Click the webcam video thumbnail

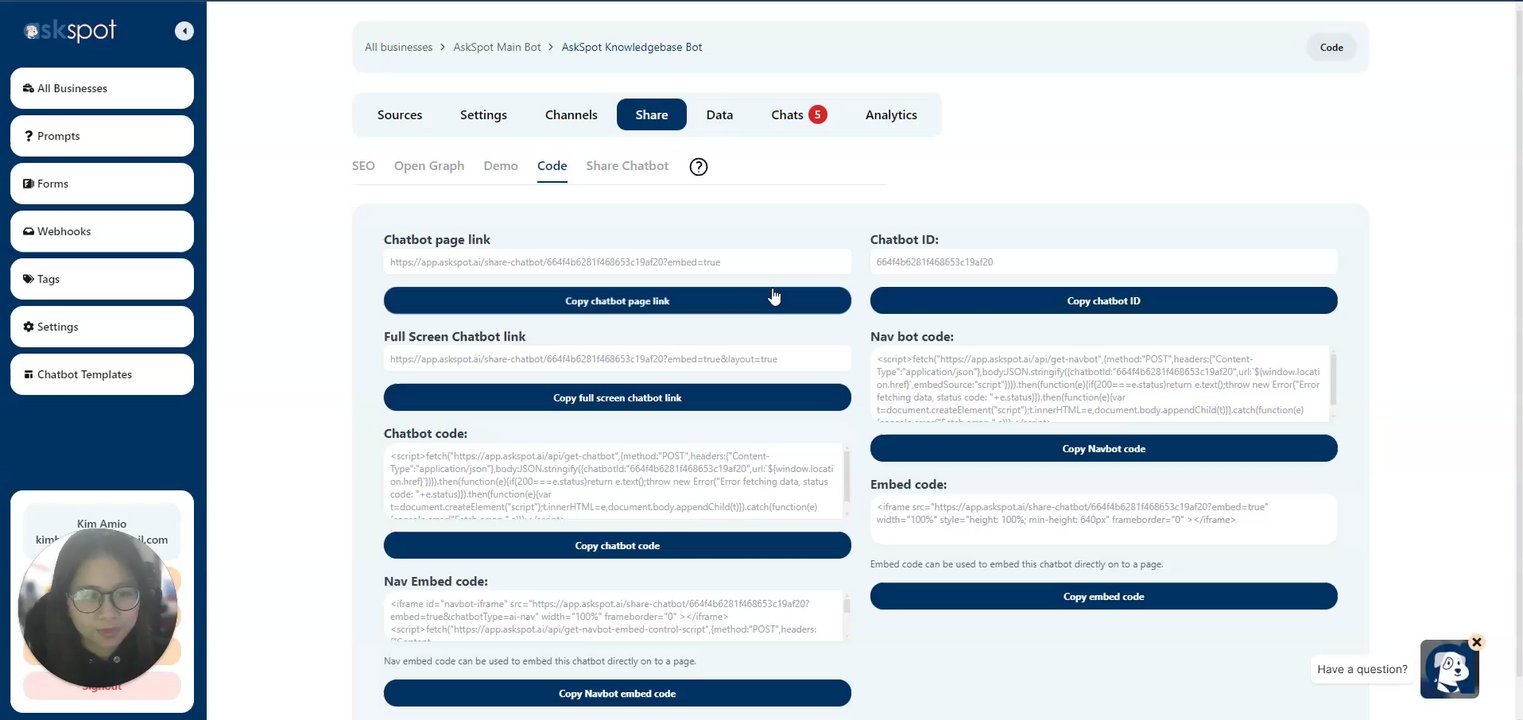[97, 608]
